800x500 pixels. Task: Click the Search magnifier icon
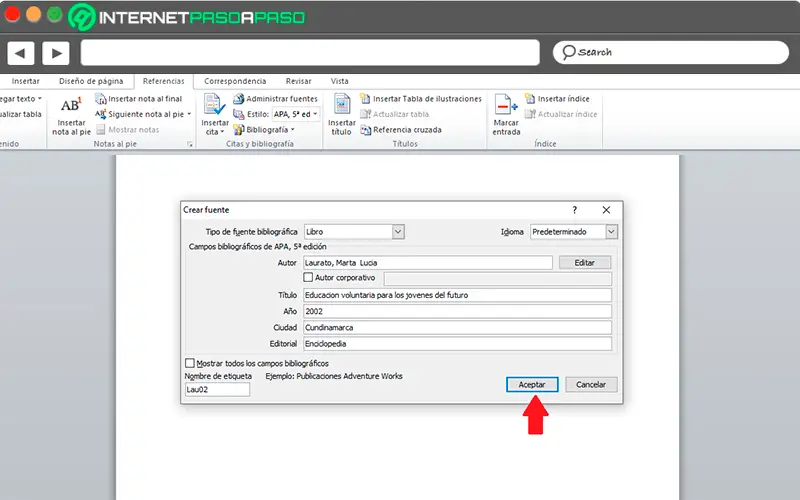tap(568, 52)
